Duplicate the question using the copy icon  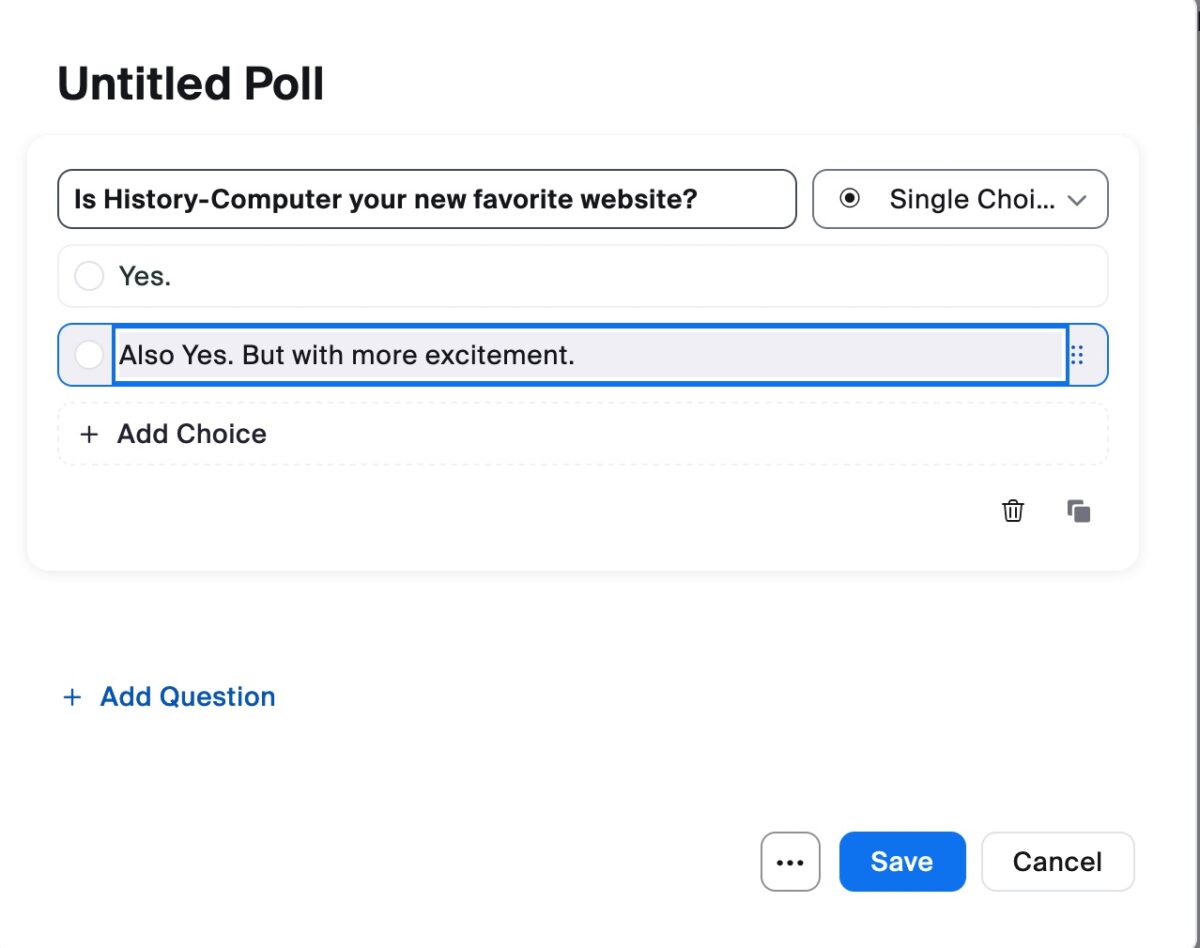click(1079, 511)
